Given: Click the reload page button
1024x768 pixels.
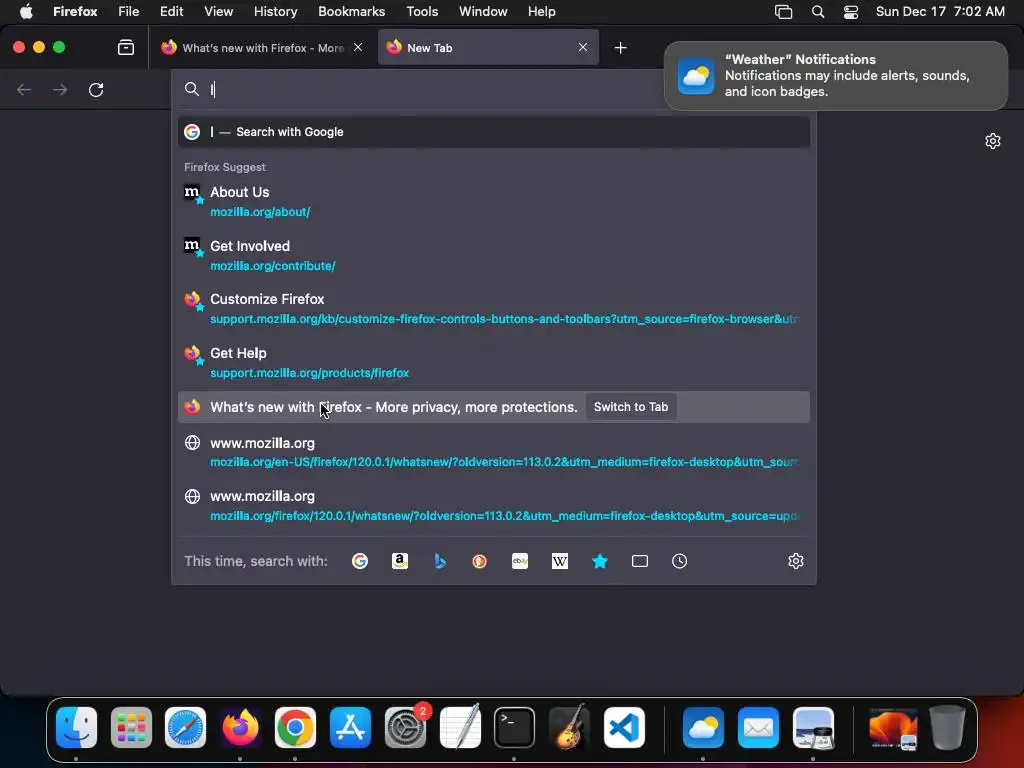Looking at the screenshot, I should (96, 89).
